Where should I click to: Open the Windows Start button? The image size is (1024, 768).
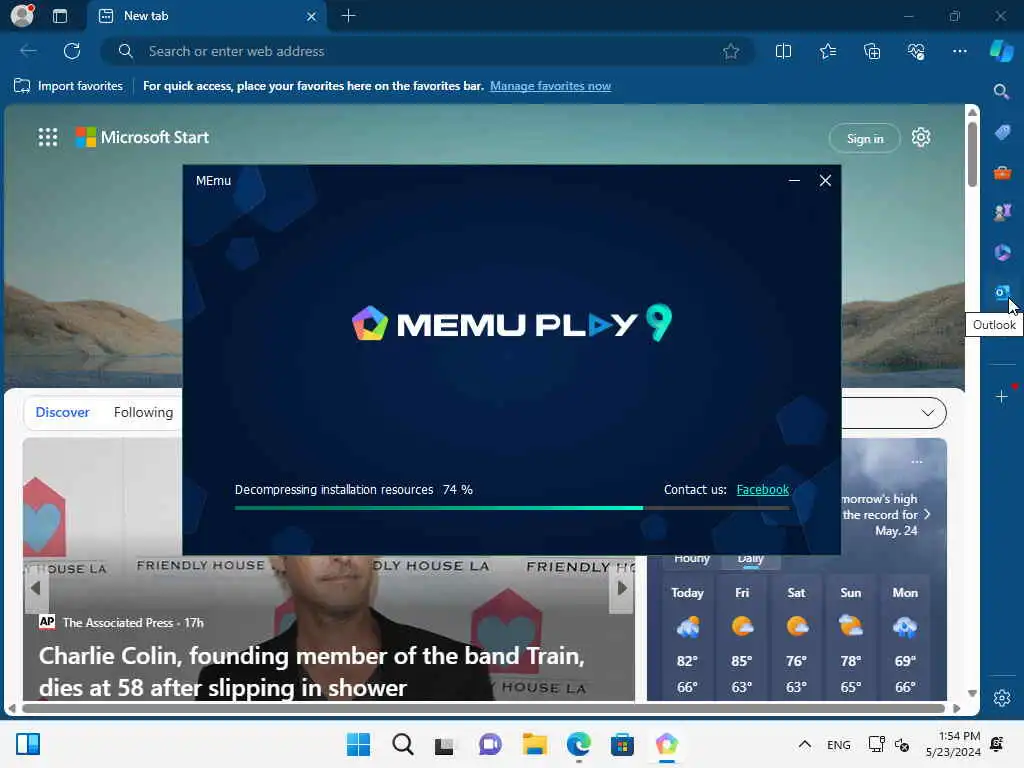(358, 744)
